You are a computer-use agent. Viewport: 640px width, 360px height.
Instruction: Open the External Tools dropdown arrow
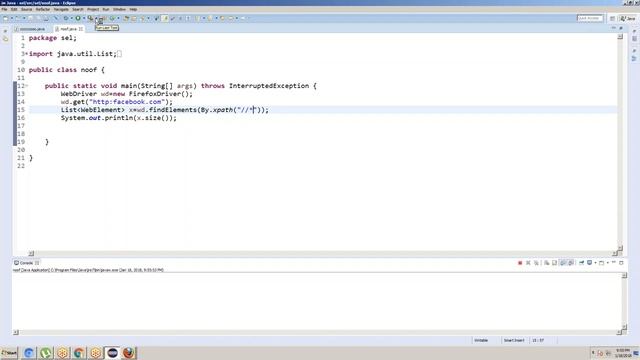[x=96, y=18]
